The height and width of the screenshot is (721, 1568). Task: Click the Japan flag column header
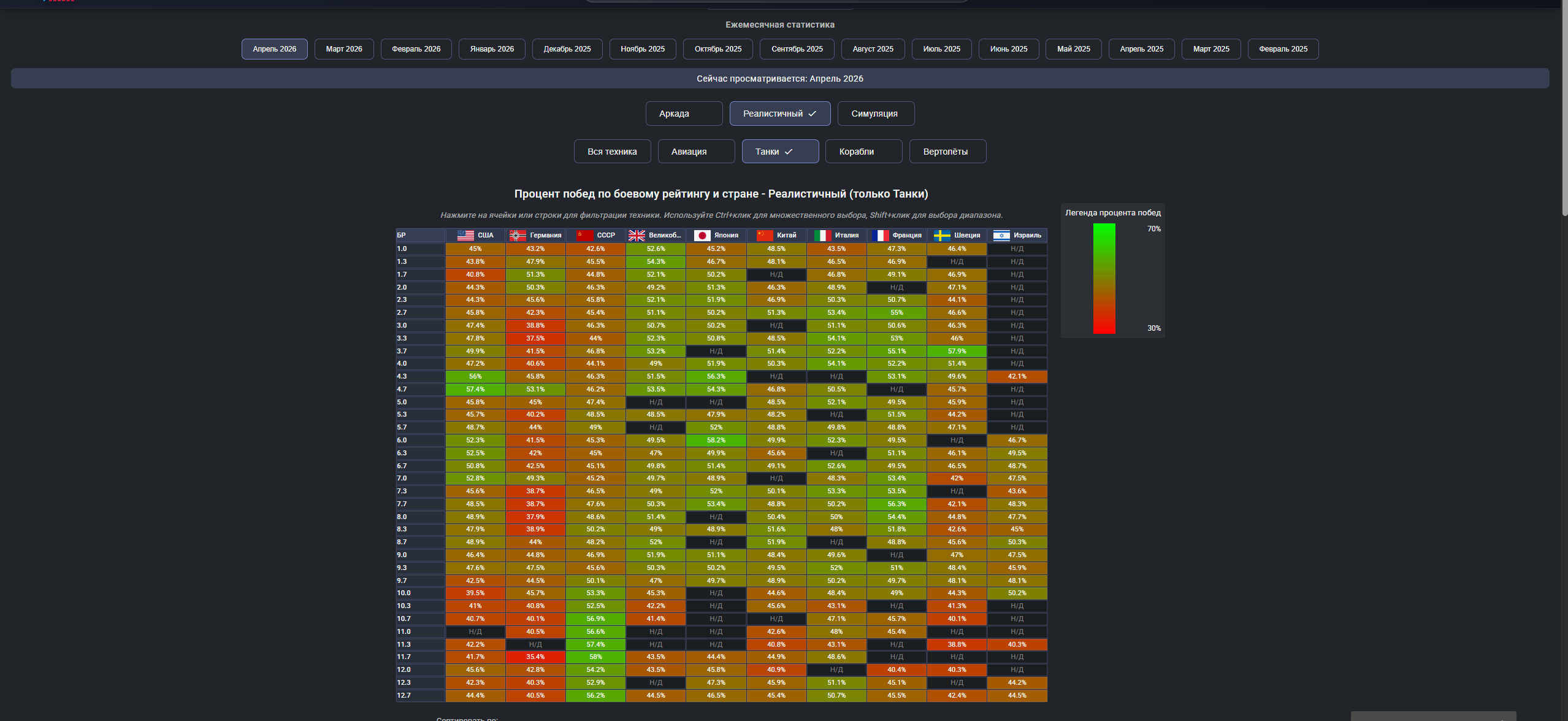(x=716, y=235)
